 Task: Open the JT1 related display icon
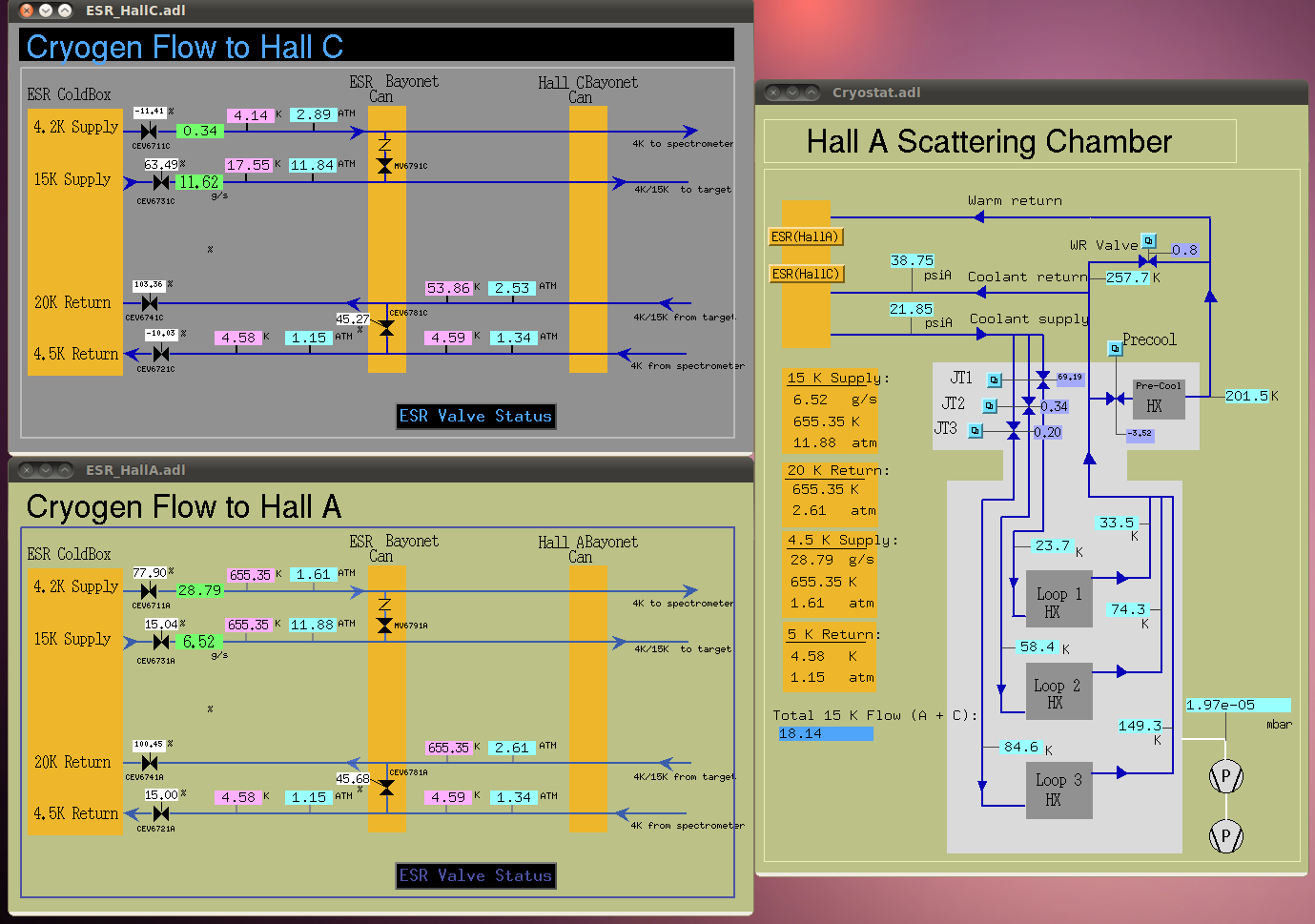[995, 380]
